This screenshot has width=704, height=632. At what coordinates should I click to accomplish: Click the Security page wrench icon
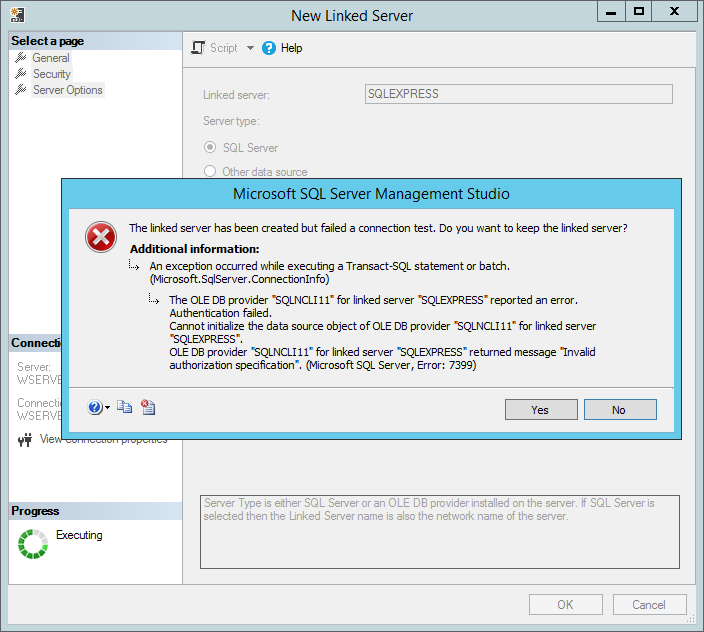click(21, 73)
